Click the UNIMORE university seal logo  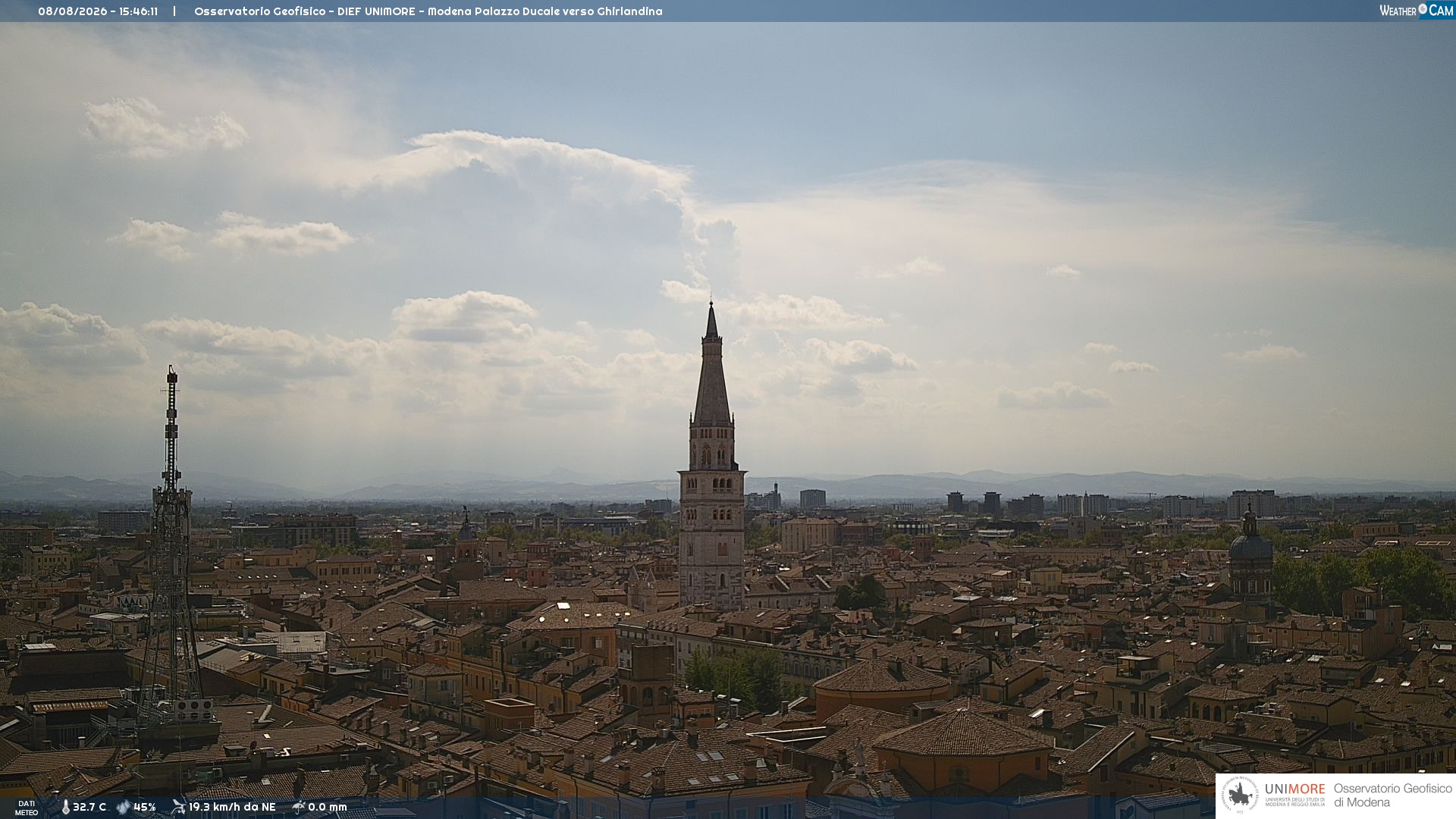tap(1241, 795)
